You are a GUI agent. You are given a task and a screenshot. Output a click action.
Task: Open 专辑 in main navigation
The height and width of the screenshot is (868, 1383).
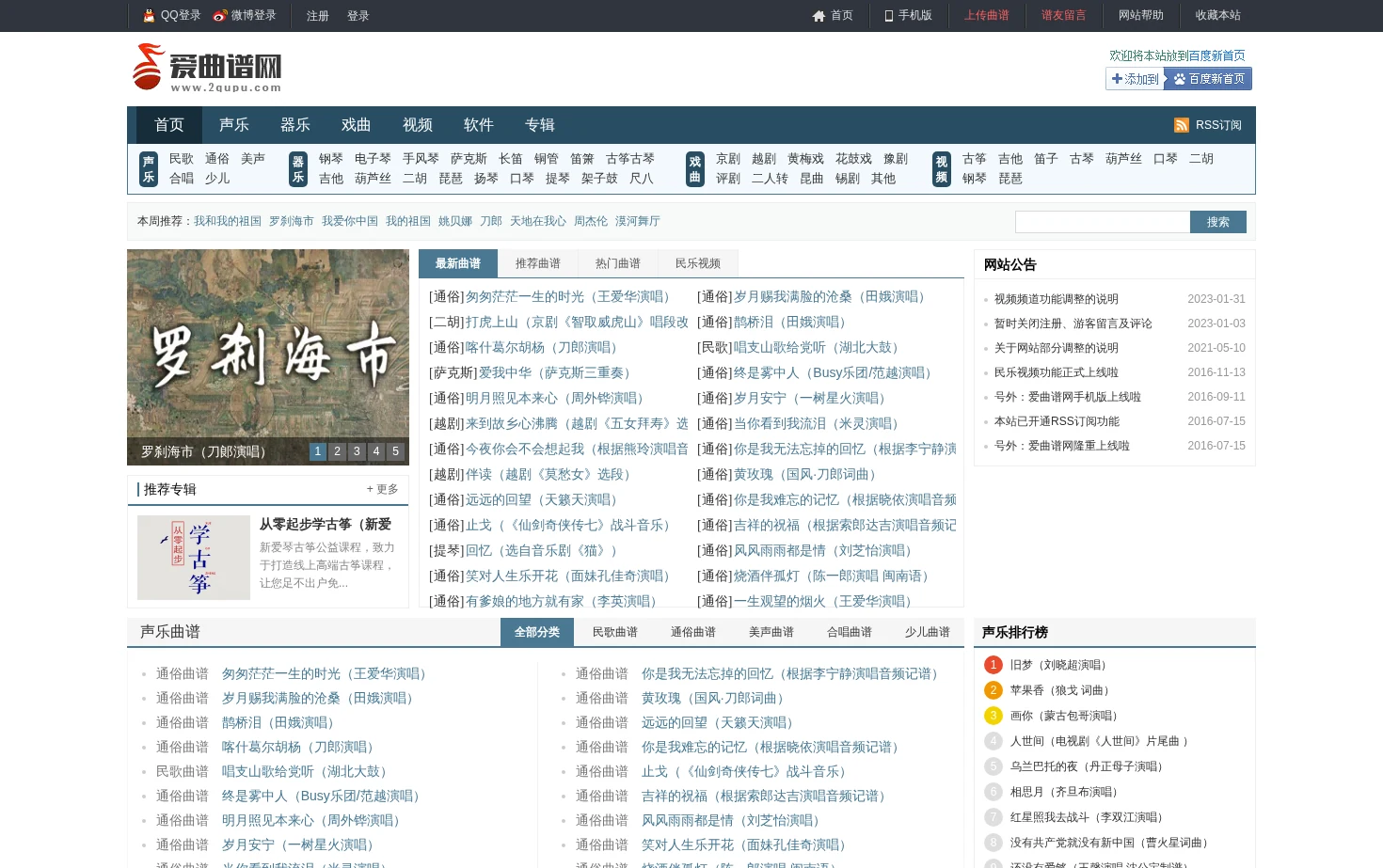pyautogui.click(x=540, y=125)
